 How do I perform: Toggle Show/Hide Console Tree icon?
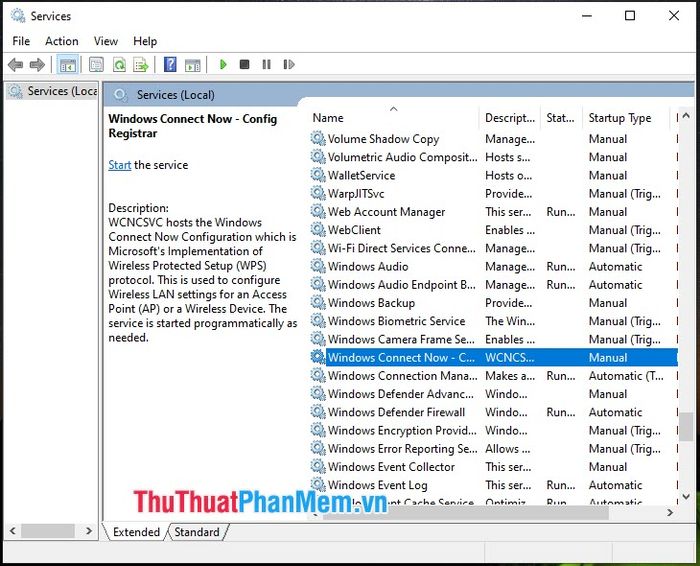(x=68, y=65)
